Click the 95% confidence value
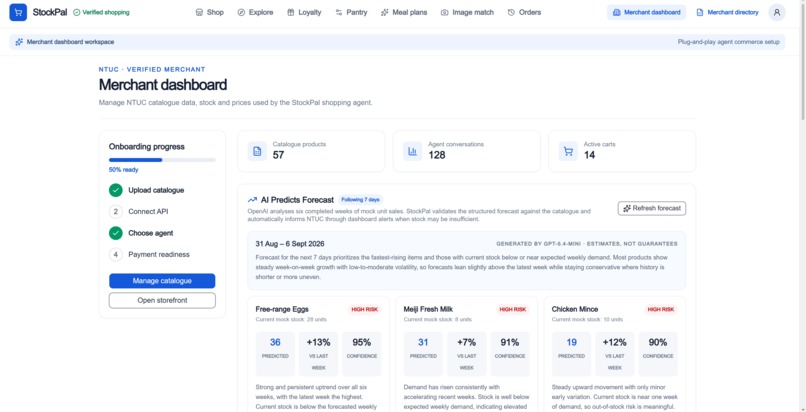The image size is (806, 412). (x=361, y=343)
